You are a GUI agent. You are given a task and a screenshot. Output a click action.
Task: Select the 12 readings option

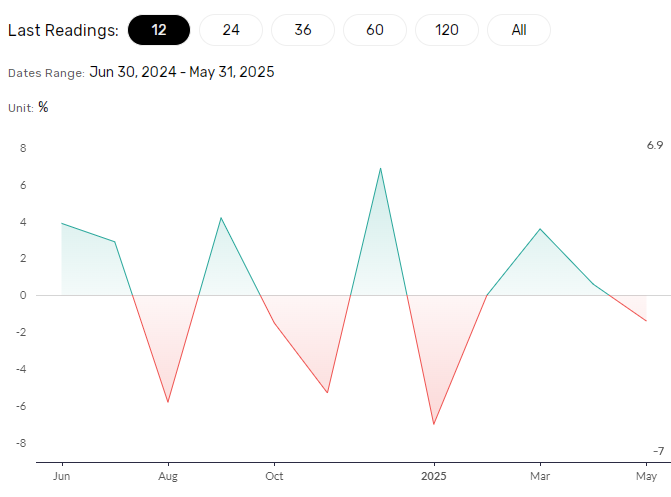tap(159, 30)
